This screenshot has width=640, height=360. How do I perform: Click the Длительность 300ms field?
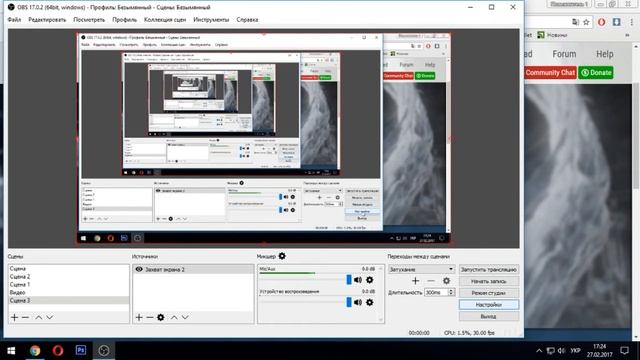[436, 292]
